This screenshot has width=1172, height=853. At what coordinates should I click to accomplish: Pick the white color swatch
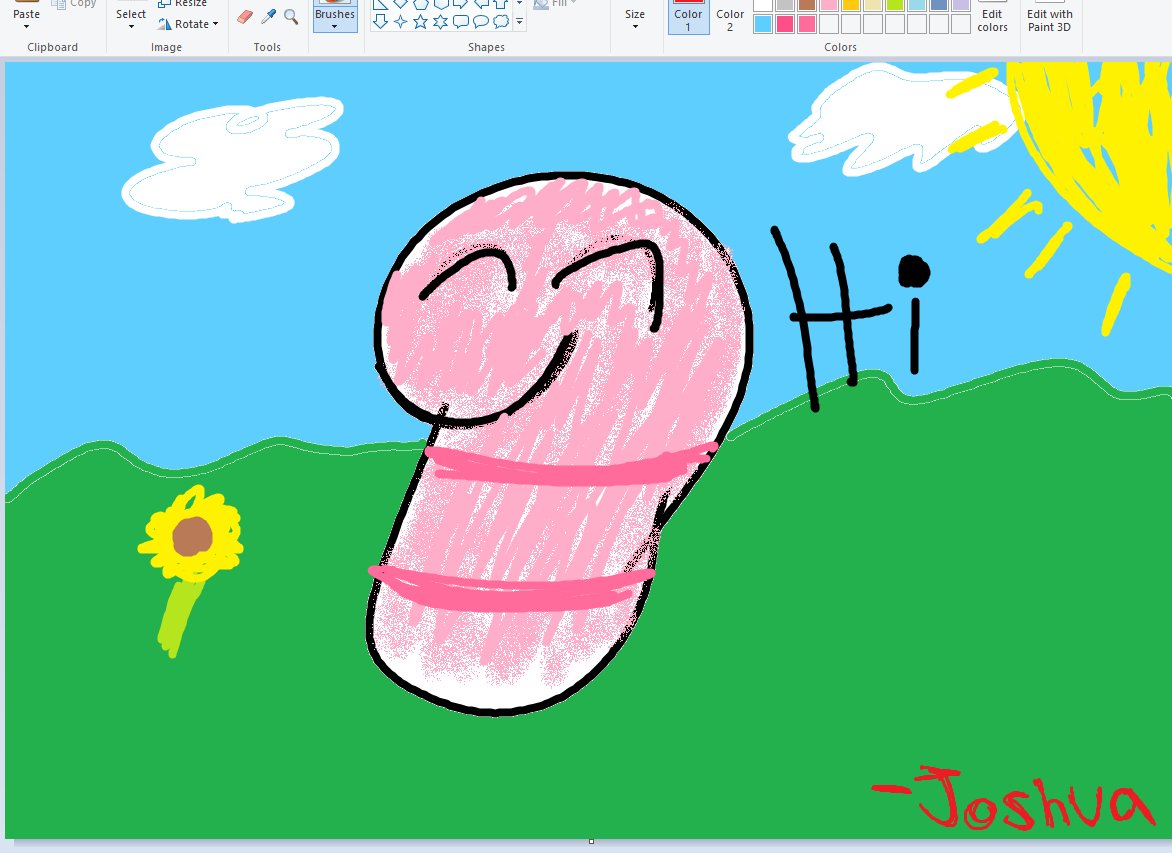(x=762, y=5)
